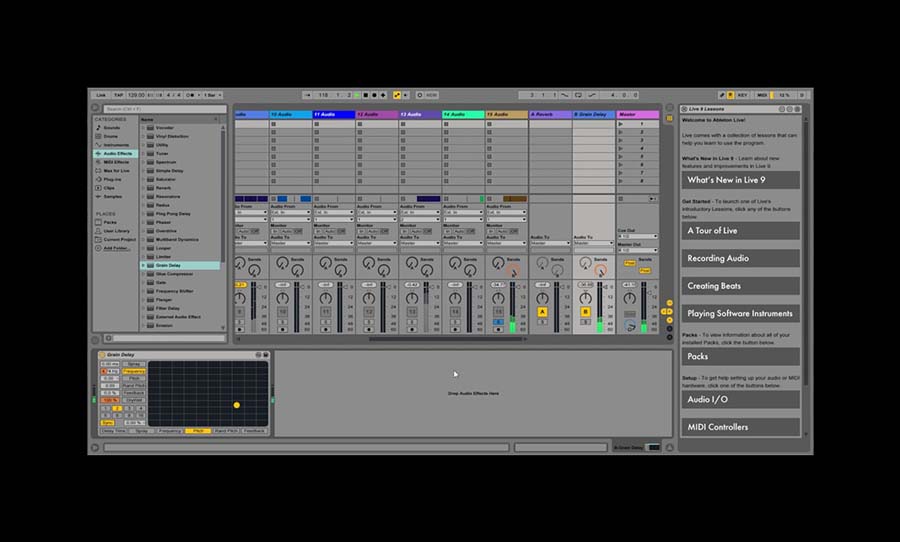Open the Master Out dropdown
Screen dimensions: 900x542
637,250
